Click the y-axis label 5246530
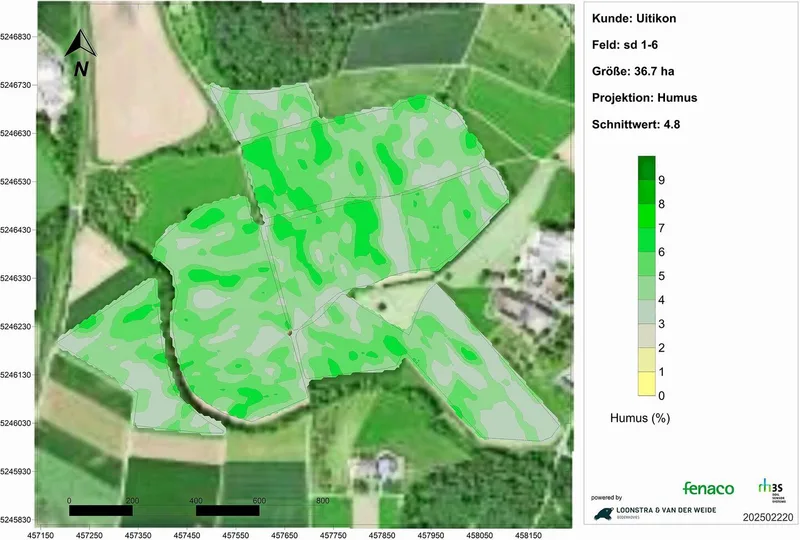Image resolution: width=800 pixels, height=540 pixels. [15, 182]
